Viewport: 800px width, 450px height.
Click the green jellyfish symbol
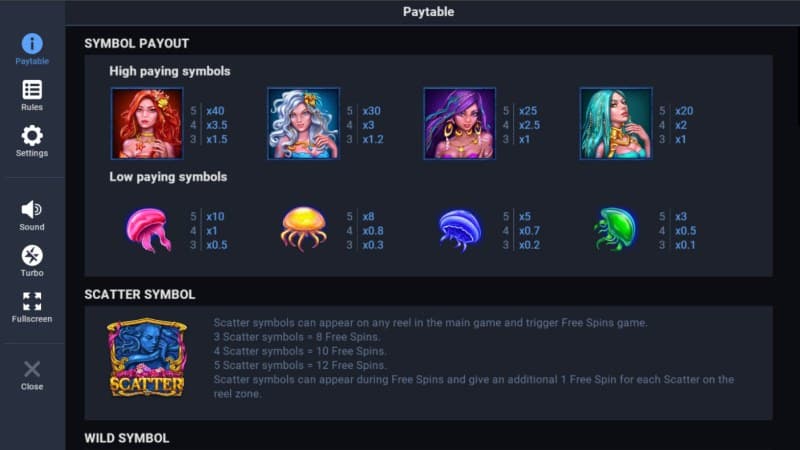tap(615, 229)
